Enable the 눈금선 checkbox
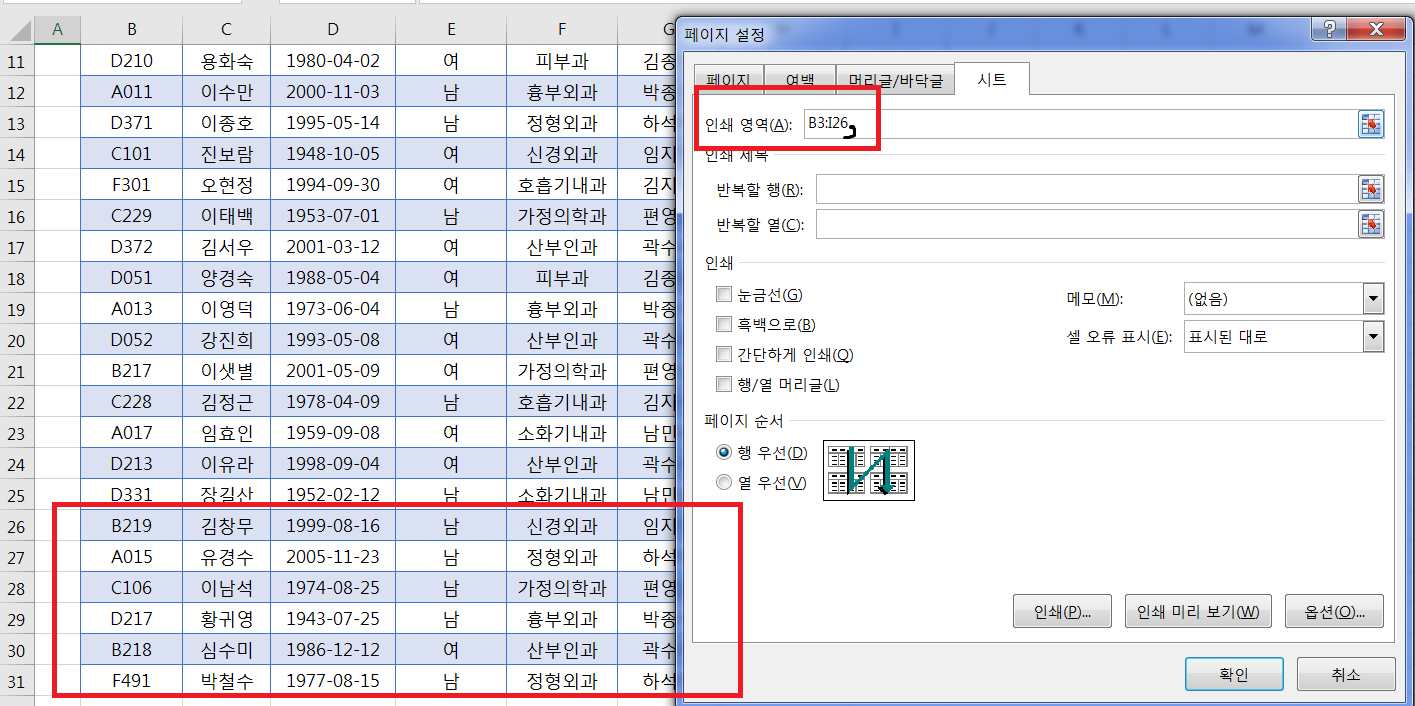 click(724, 295)
